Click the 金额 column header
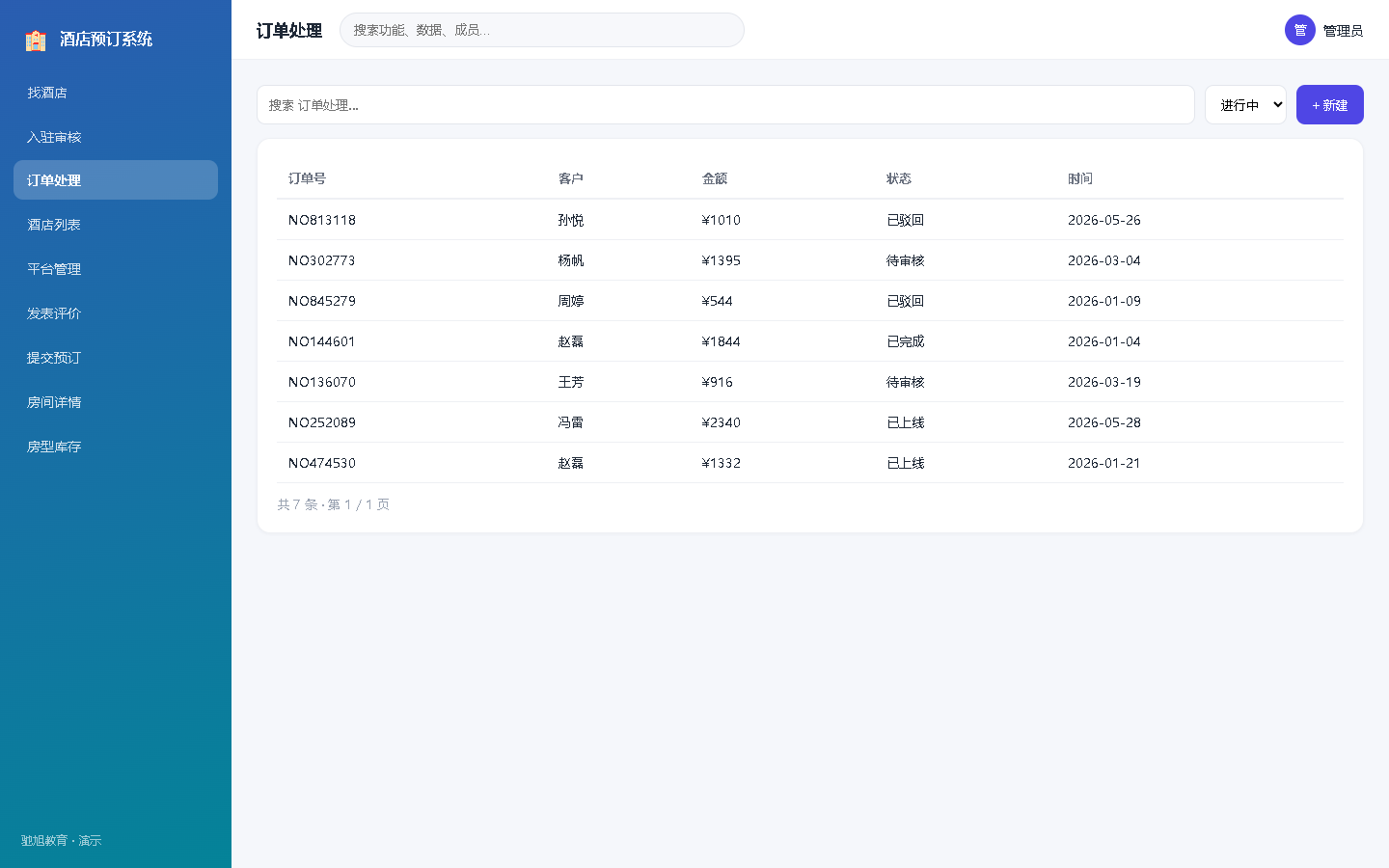The height and width of the screenshot is (868, 1389). 715,178
